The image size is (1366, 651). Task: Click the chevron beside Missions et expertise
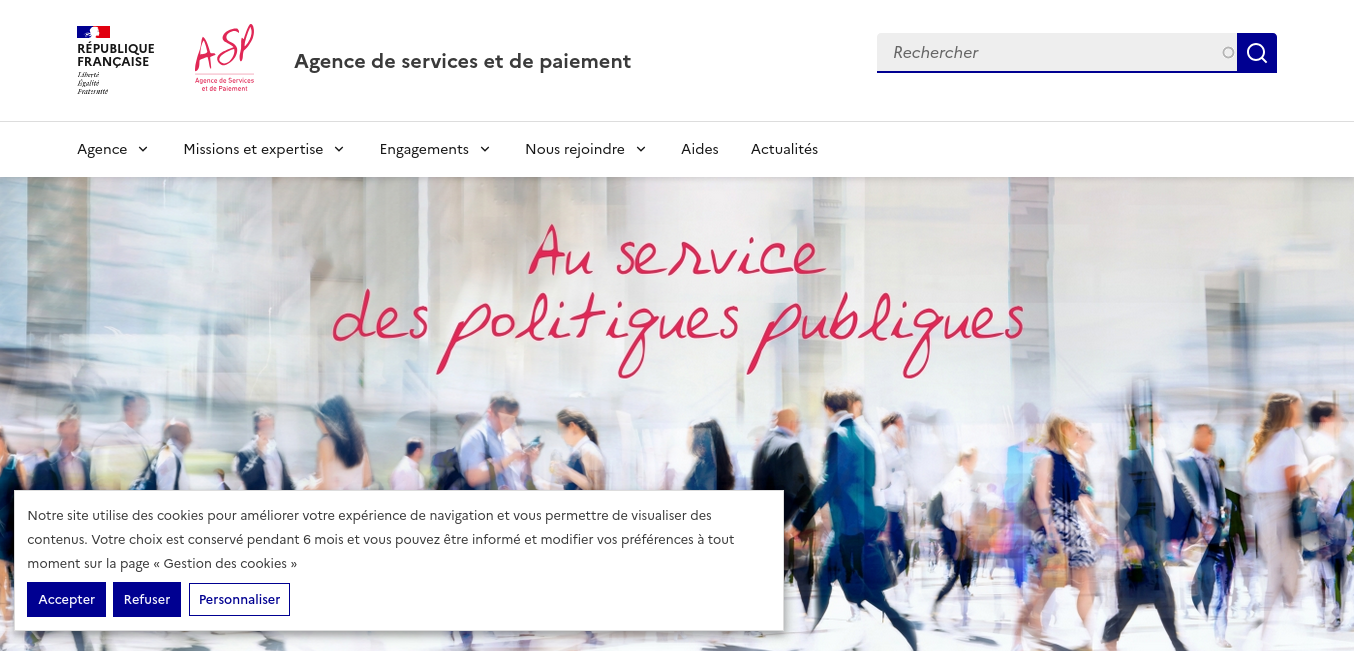click(339, 149)
